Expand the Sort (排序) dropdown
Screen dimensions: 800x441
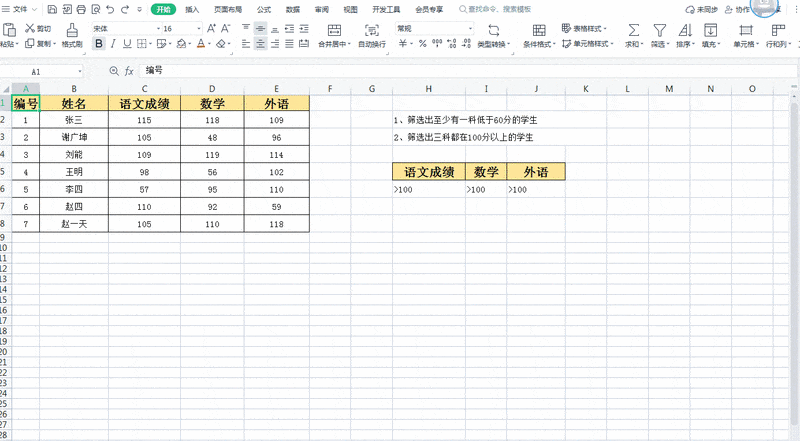point(693,44)
